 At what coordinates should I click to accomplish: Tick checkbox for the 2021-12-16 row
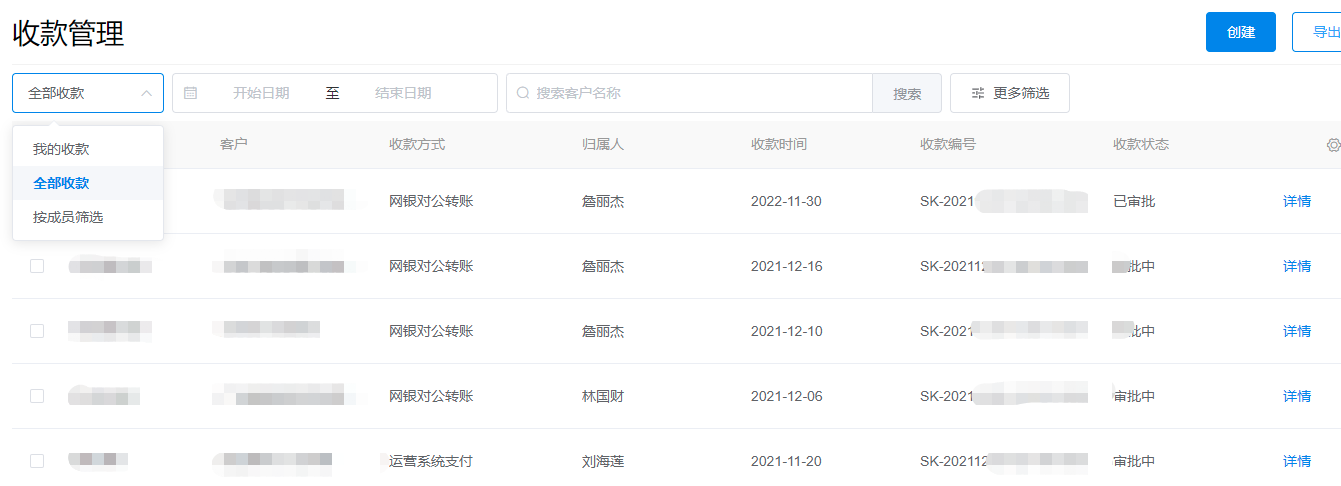point(37,266)
